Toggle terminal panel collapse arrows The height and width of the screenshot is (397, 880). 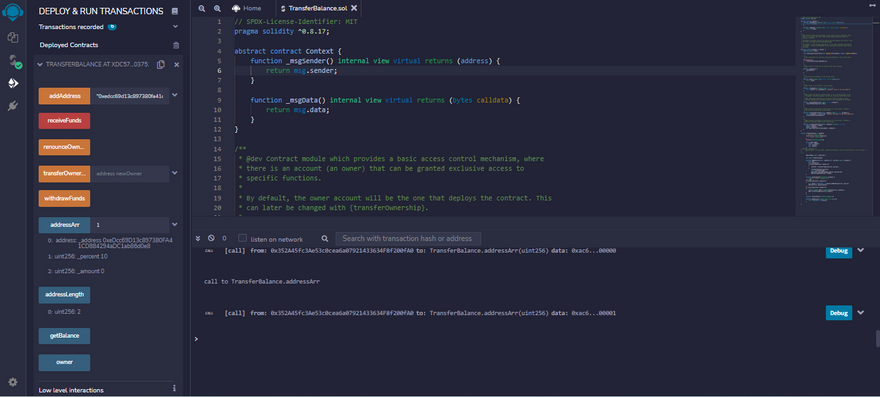tap(198, 238)
